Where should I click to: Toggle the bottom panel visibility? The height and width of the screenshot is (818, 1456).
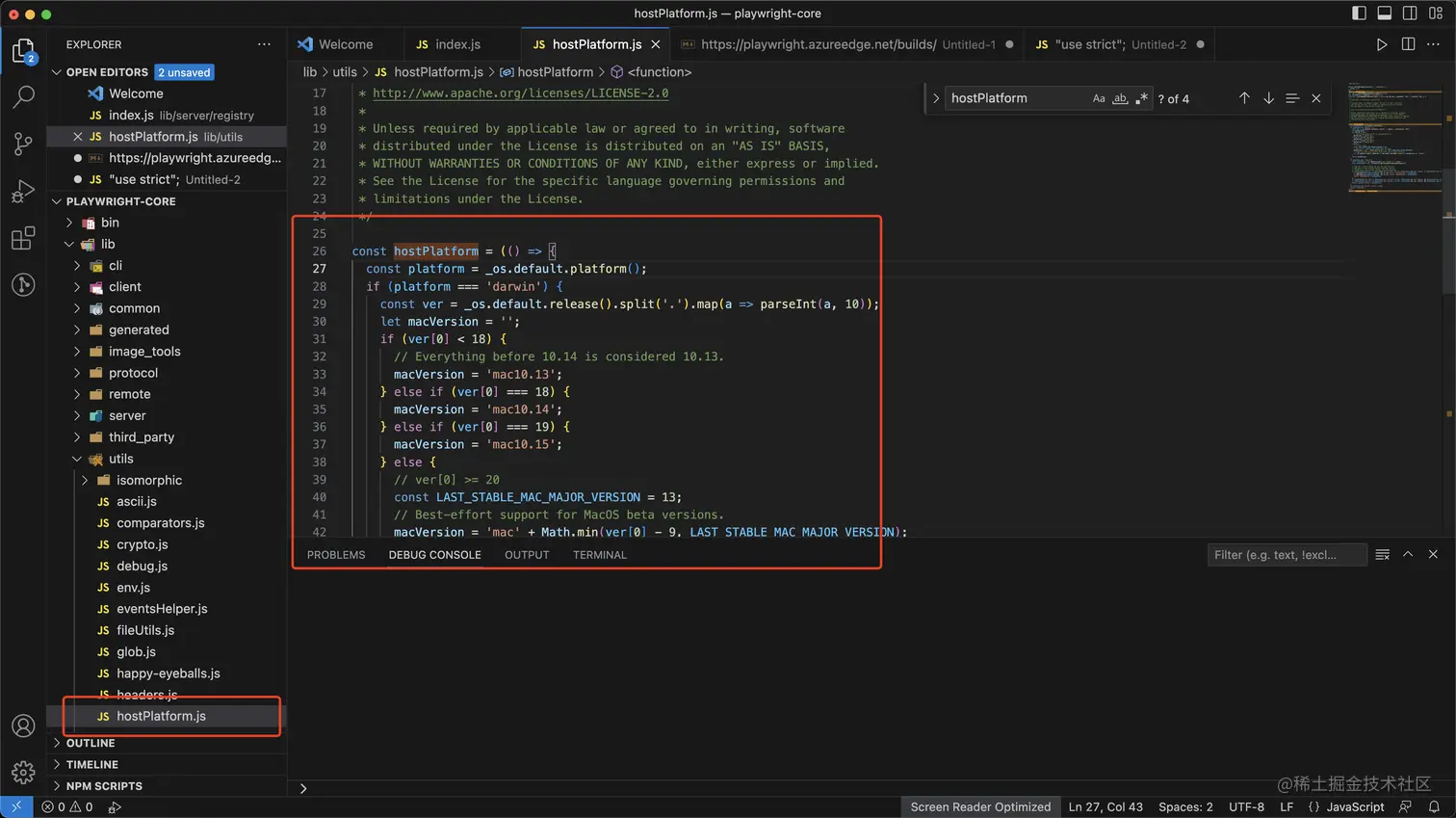pos(1384,13)
